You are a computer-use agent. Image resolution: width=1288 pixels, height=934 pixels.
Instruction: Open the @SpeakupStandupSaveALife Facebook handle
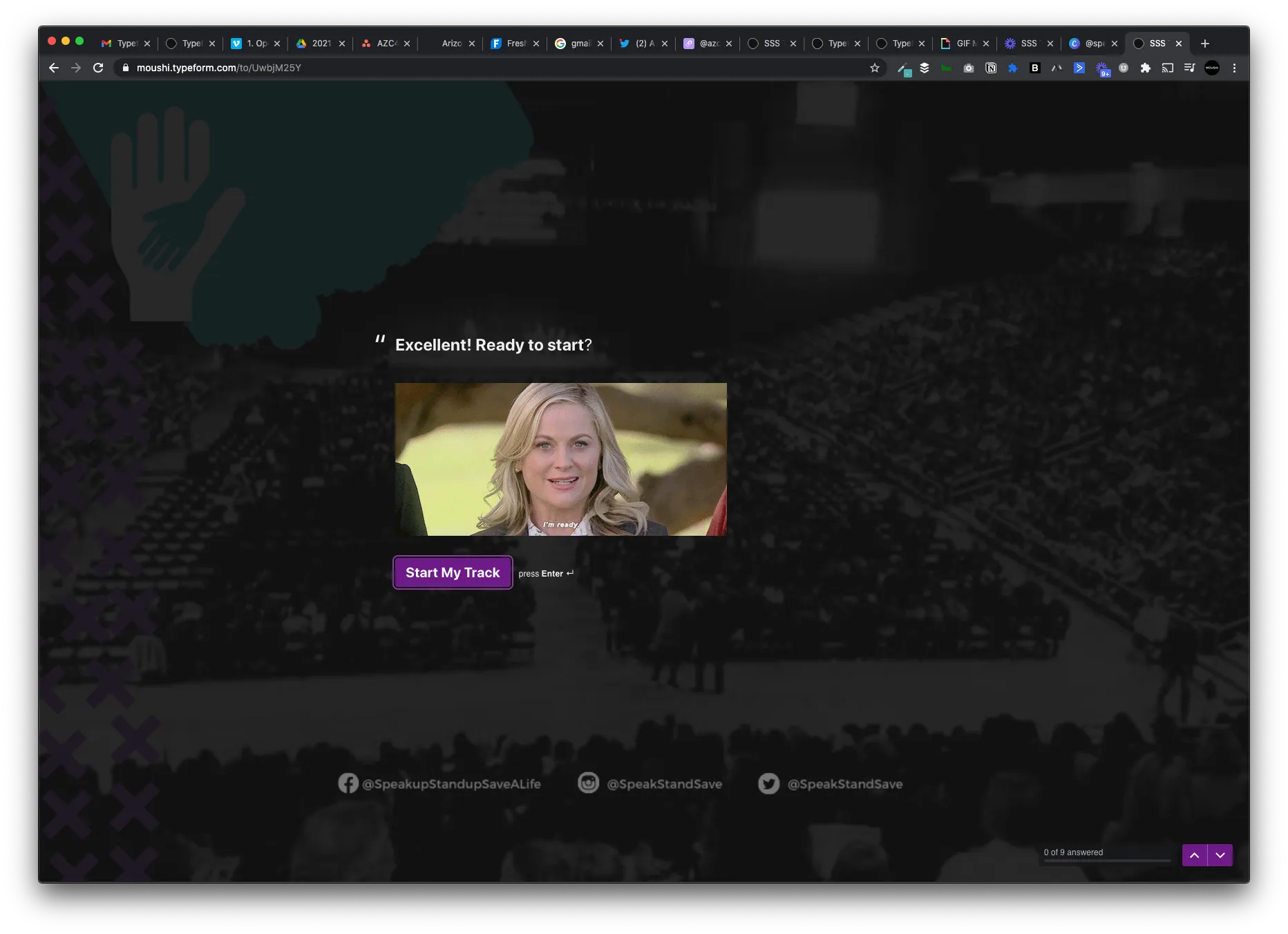(451, 784)
